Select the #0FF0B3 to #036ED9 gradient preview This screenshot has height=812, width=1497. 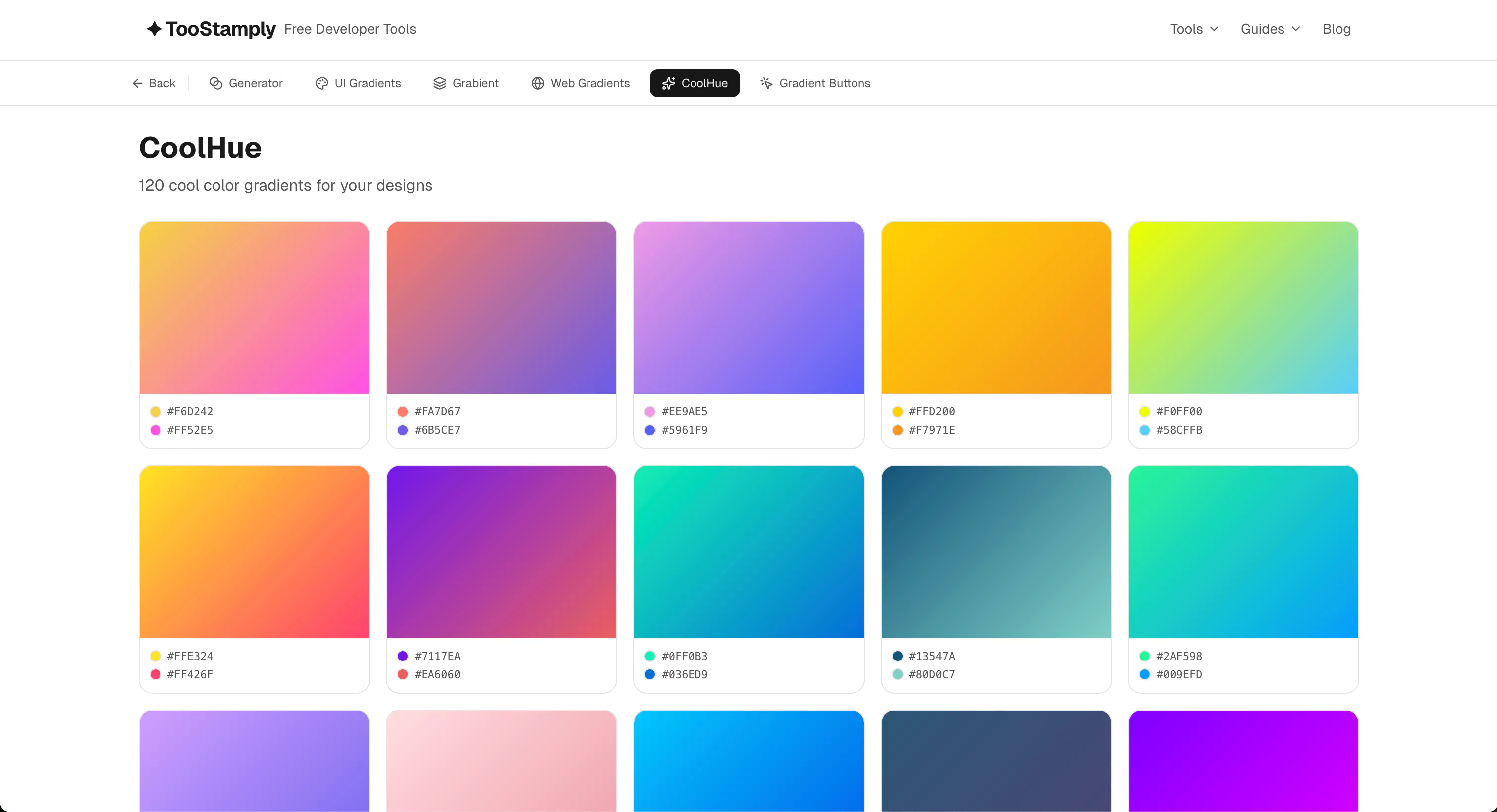coord(748,552)
